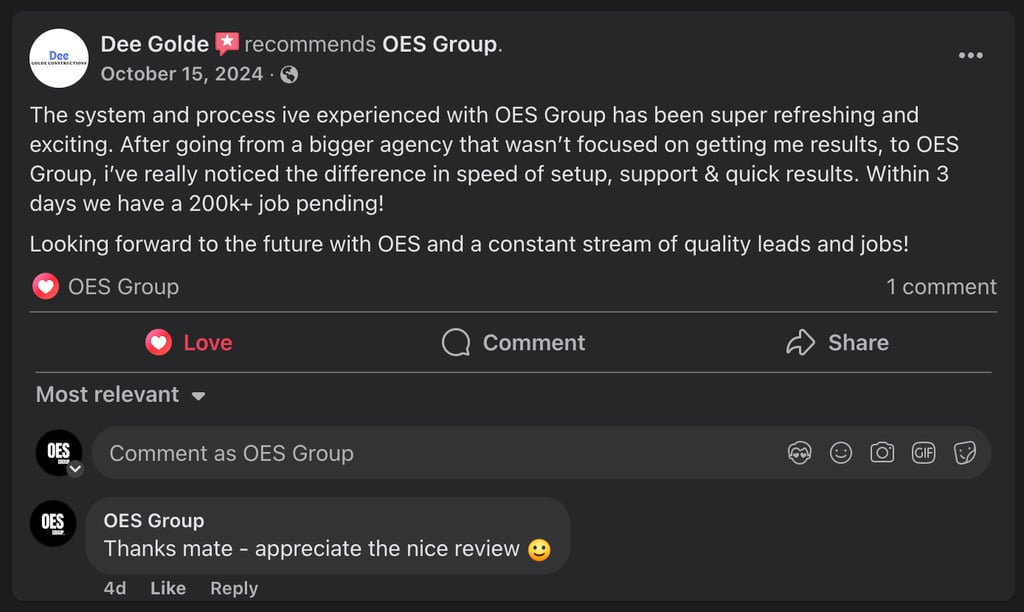
Task: Open the three-dot post options menu
Action: pos(970,55)
